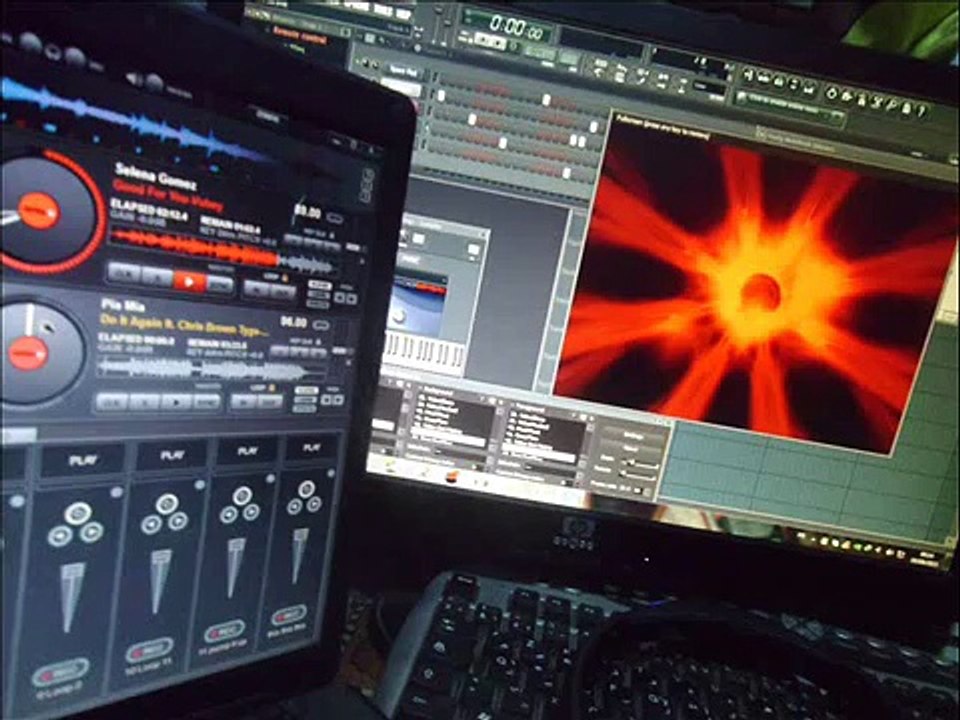Toggle the round indicator dot atop third sampler
This screenshot has width=960, height=720.
(271, 478)
